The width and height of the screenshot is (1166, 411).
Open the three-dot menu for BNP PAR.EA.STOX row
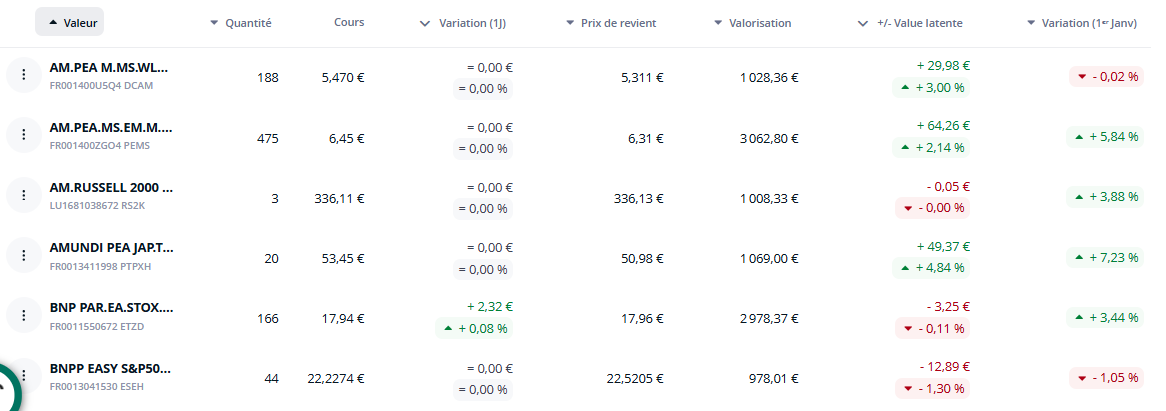(22, 316)
